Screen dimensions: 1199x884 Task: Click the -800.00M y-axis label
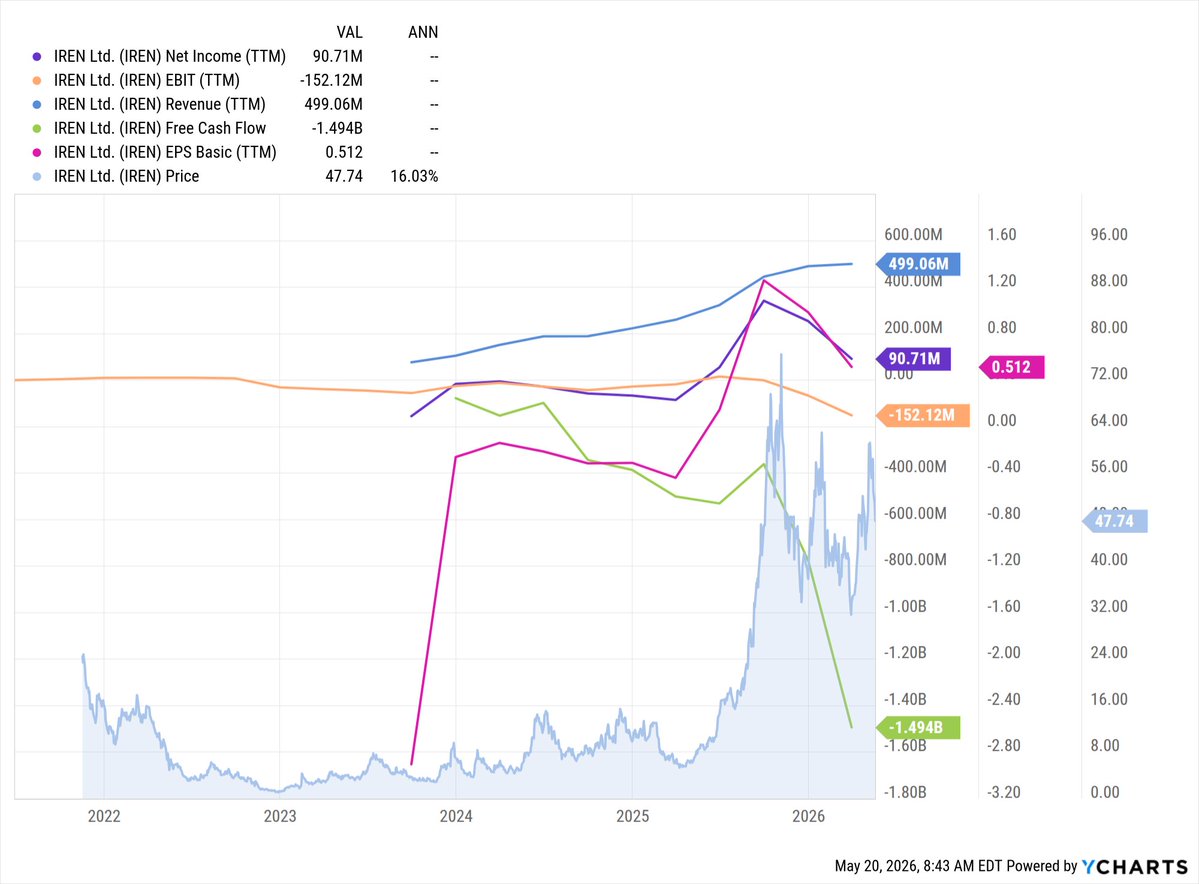click(x=915, y=560)
